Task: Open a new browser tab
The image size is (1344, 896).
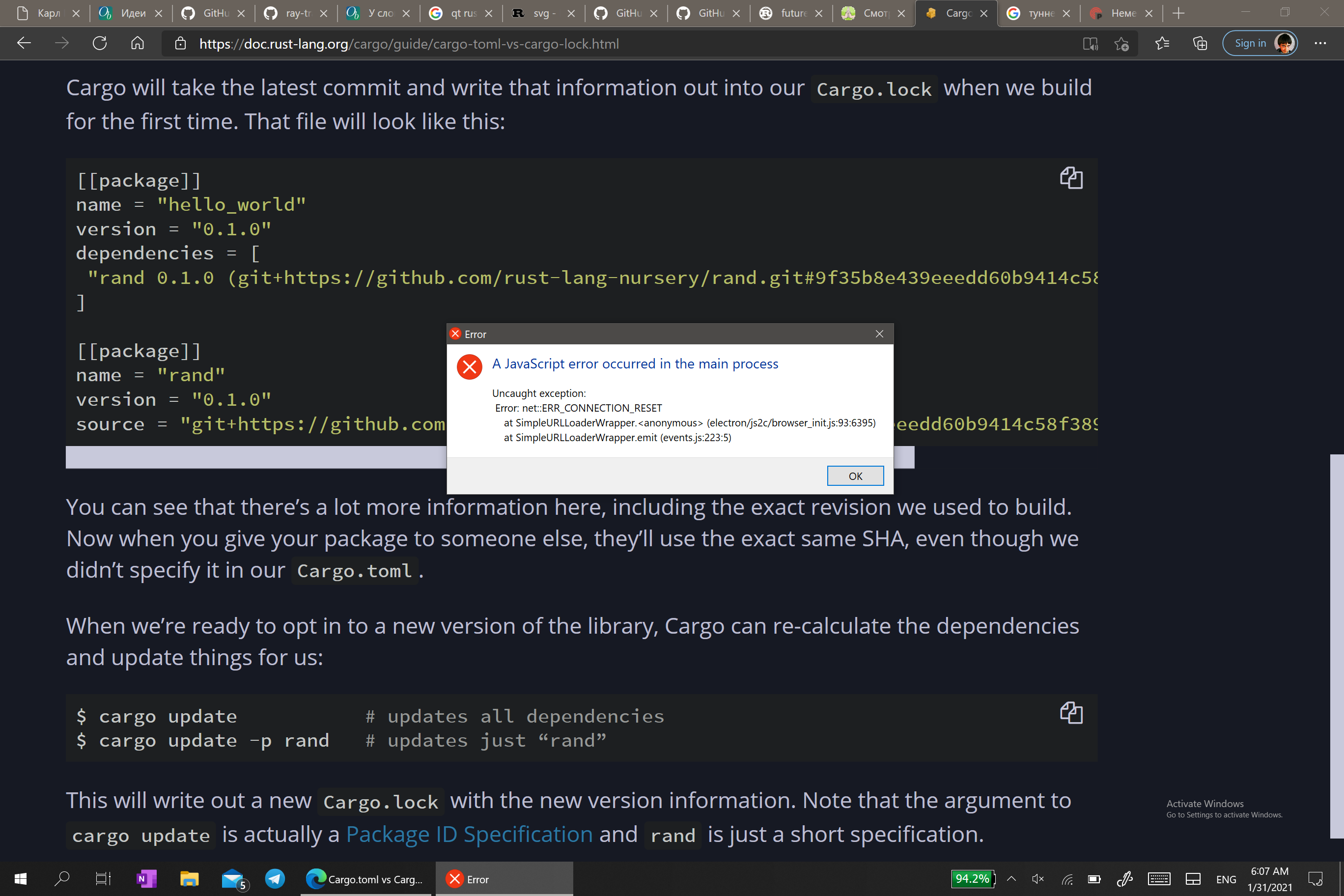Action: [x=1178, y=13]
